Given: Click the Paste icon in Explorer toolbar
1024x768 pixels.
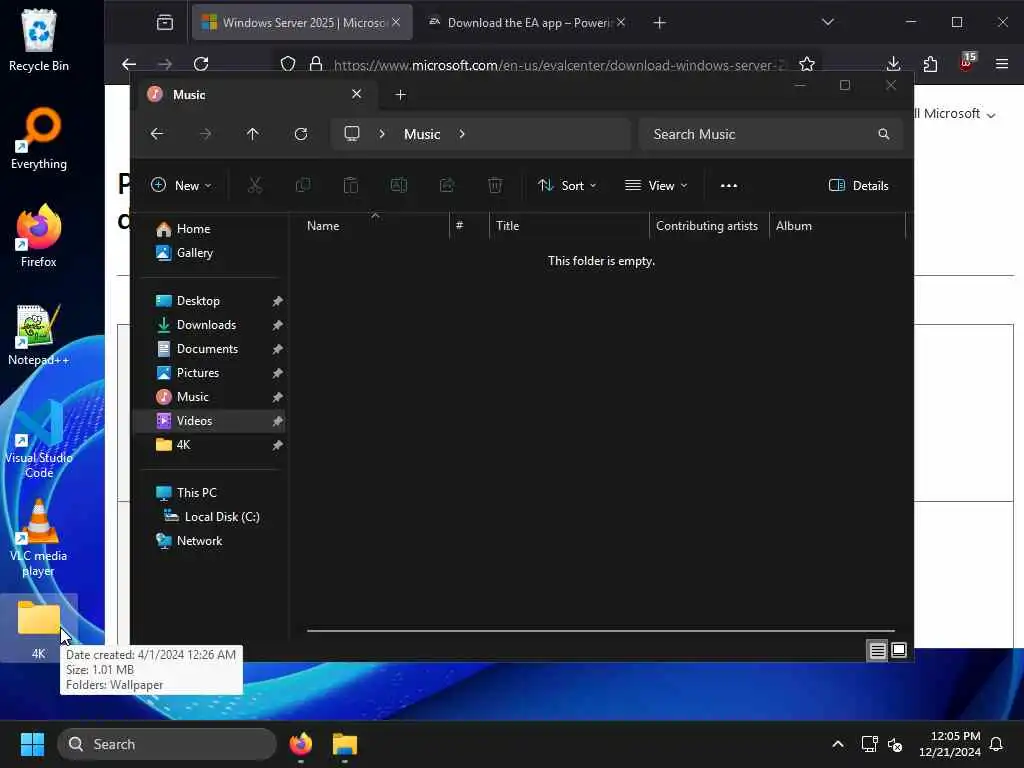Looking at the screenshot, I should (351, 185).
